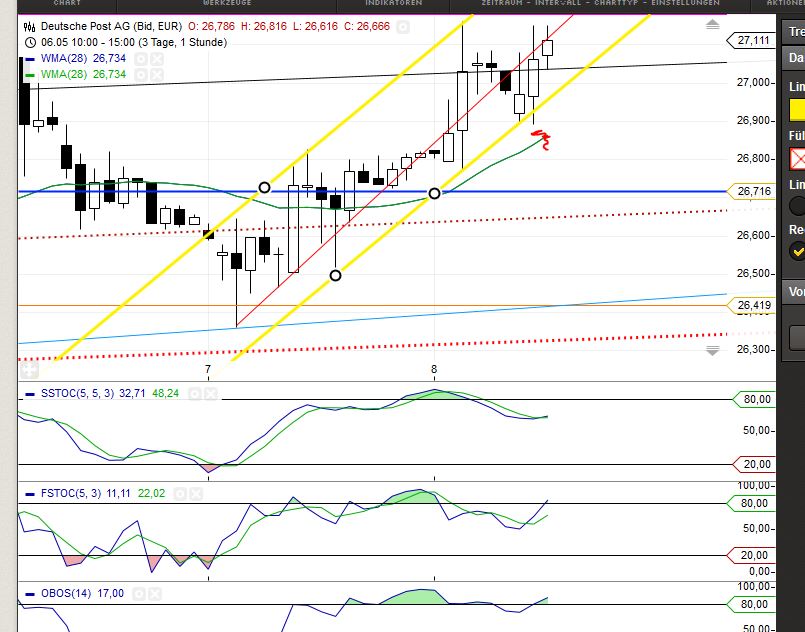Click the 26,716 price label on the axis
The height and width of the screenshot is (632, 805).
(x=752, y=191)
